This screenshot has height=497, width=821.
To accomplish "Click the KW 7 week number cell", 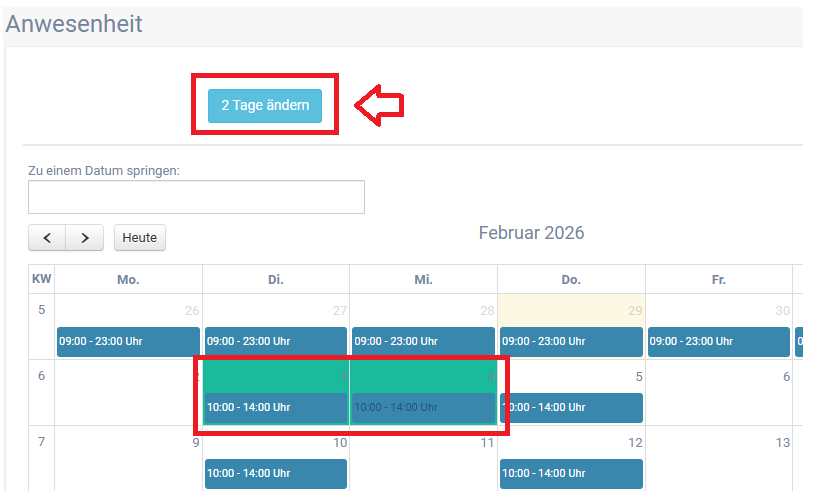I will (42, 442).
